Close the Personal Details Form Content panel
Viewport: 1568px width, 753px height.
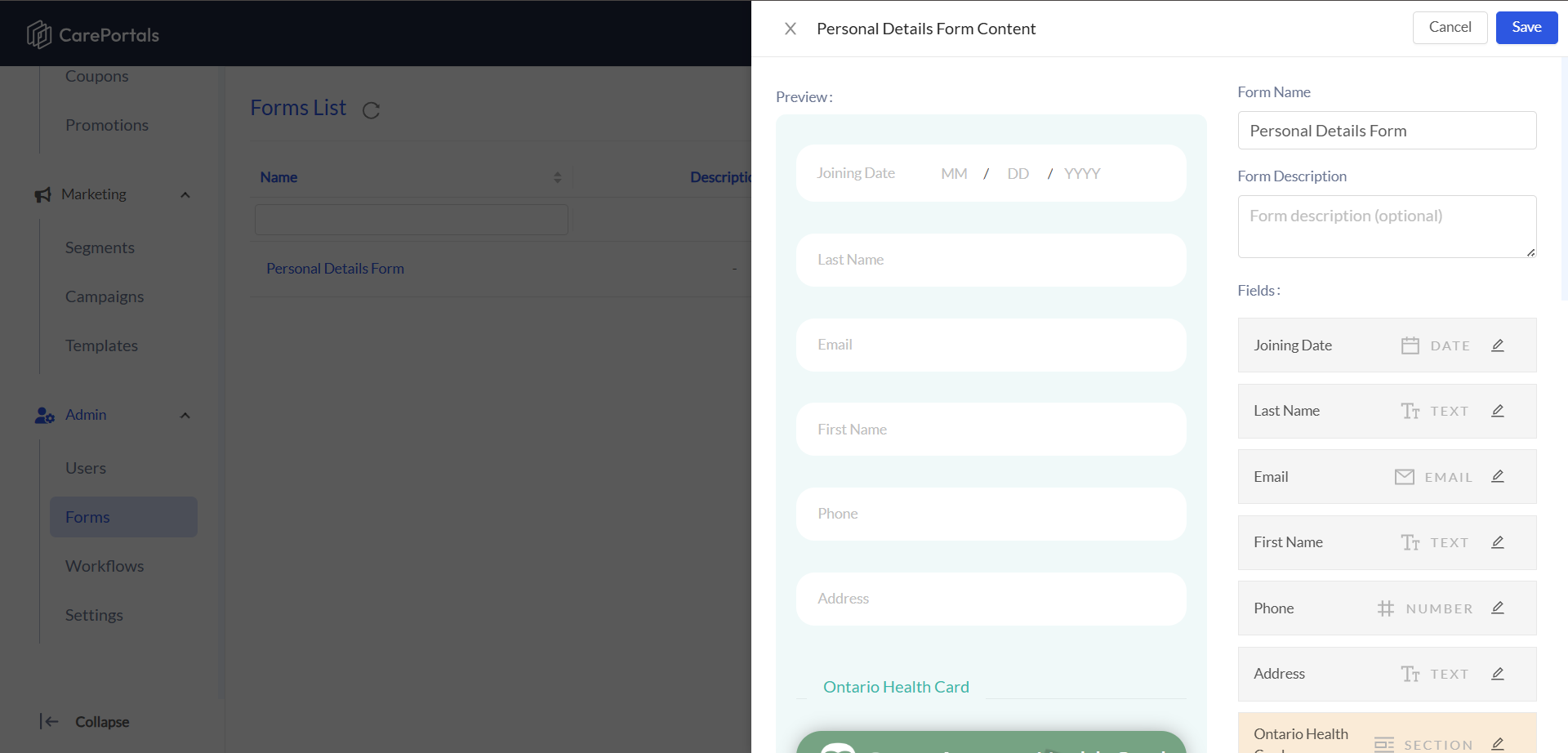point(791,29)
